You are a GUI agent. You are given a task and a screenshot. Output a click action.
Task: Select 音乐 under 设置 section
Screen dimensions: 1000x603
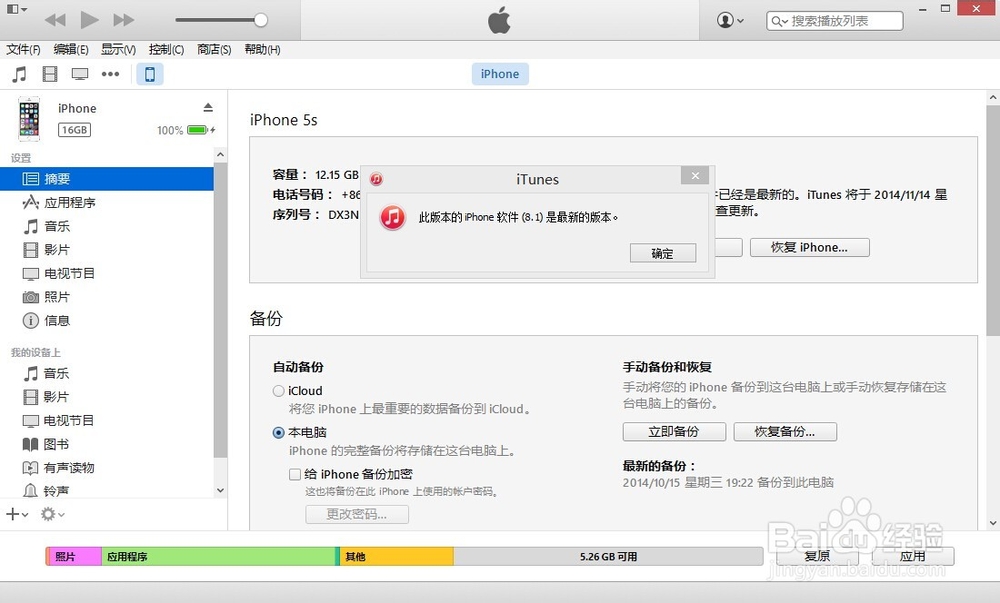(x=107, y=226)
